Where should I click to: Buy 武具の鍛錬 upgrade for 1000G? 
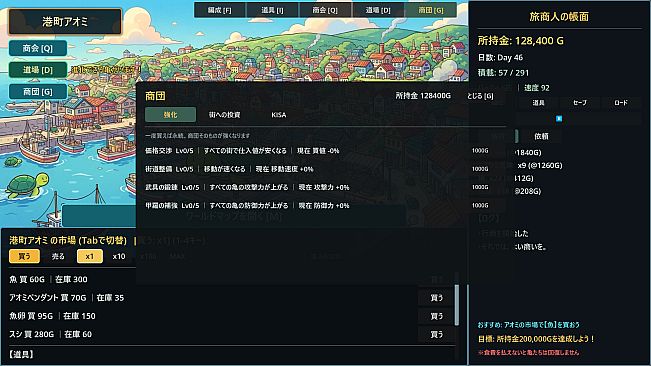click(x=480, y=187)
